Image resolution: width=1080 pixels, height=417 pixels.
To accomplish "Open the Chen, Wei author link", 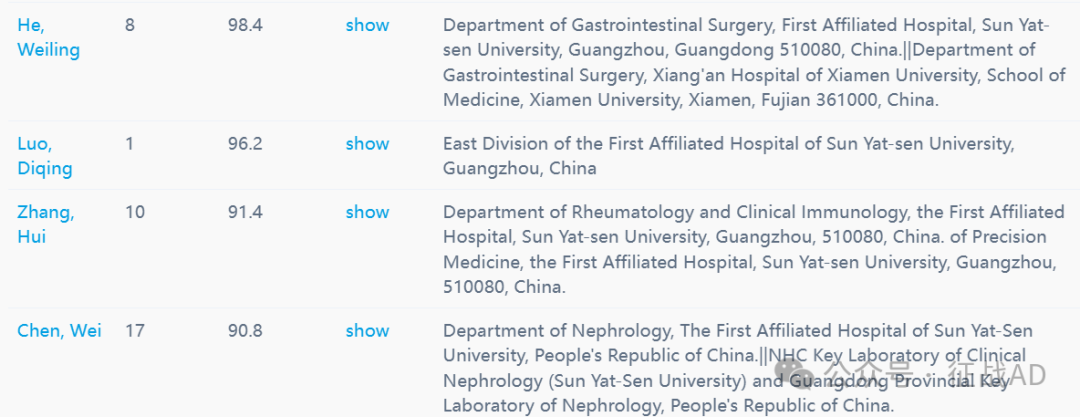I will click(59, 331).
